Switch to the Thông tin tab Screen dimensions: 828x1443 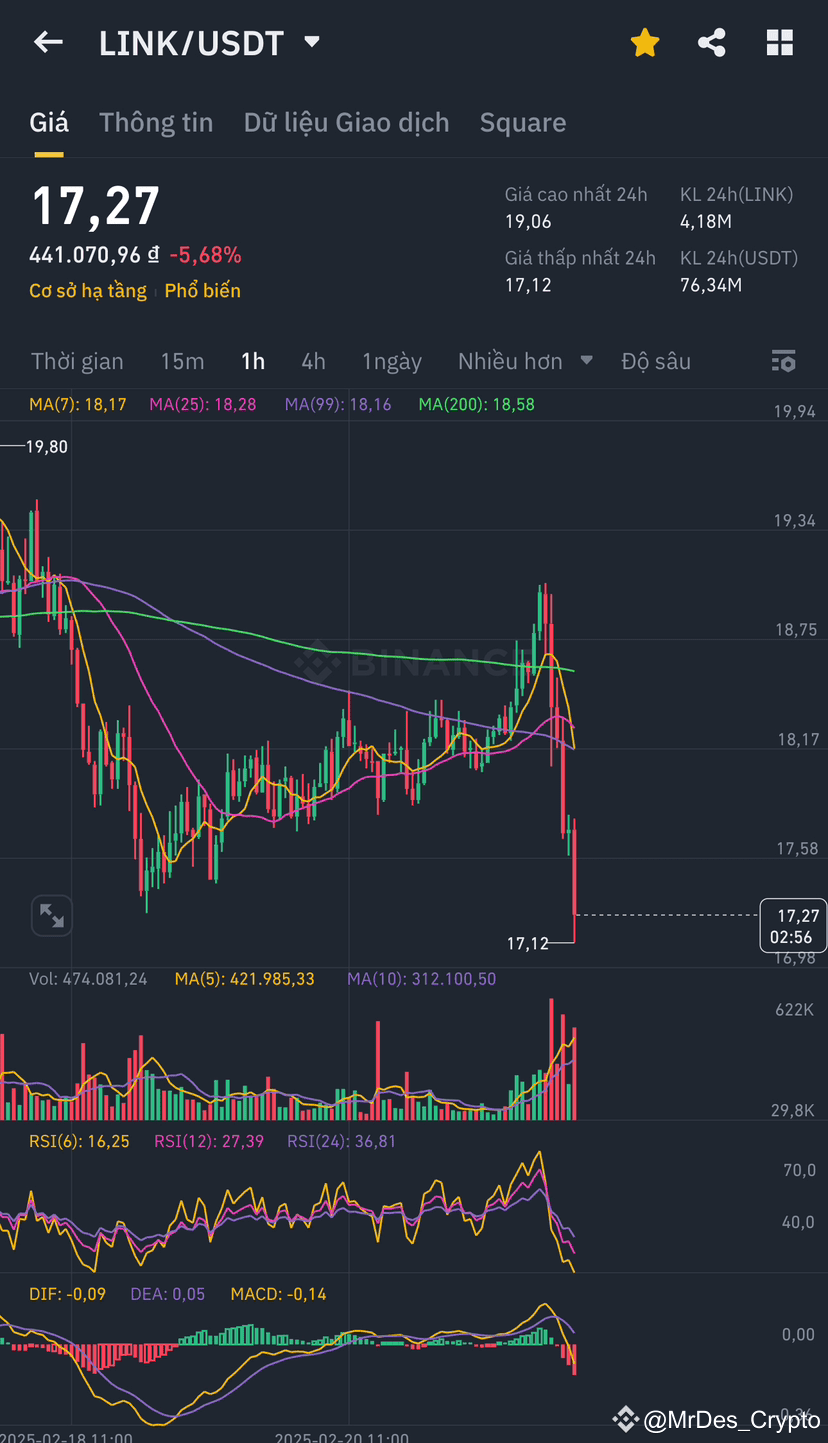point(156,121)
